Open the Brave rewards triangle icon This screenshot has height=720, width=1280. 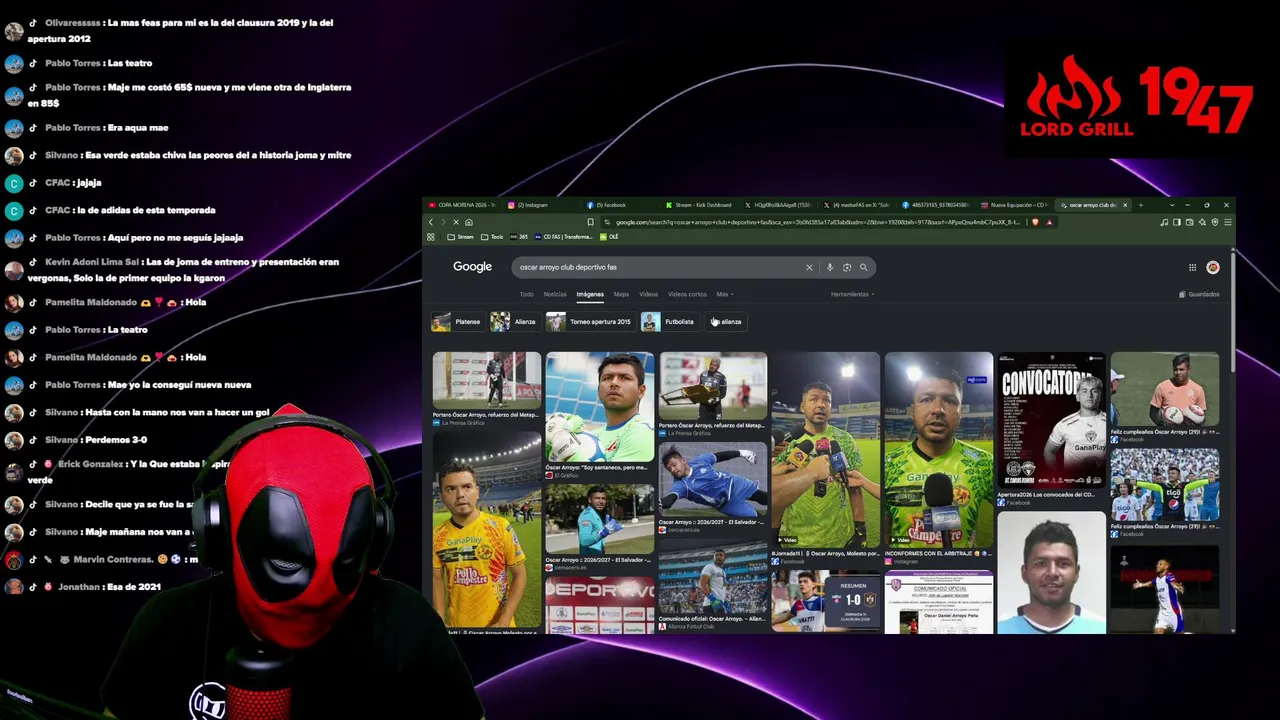click(x=1049, y=222)
